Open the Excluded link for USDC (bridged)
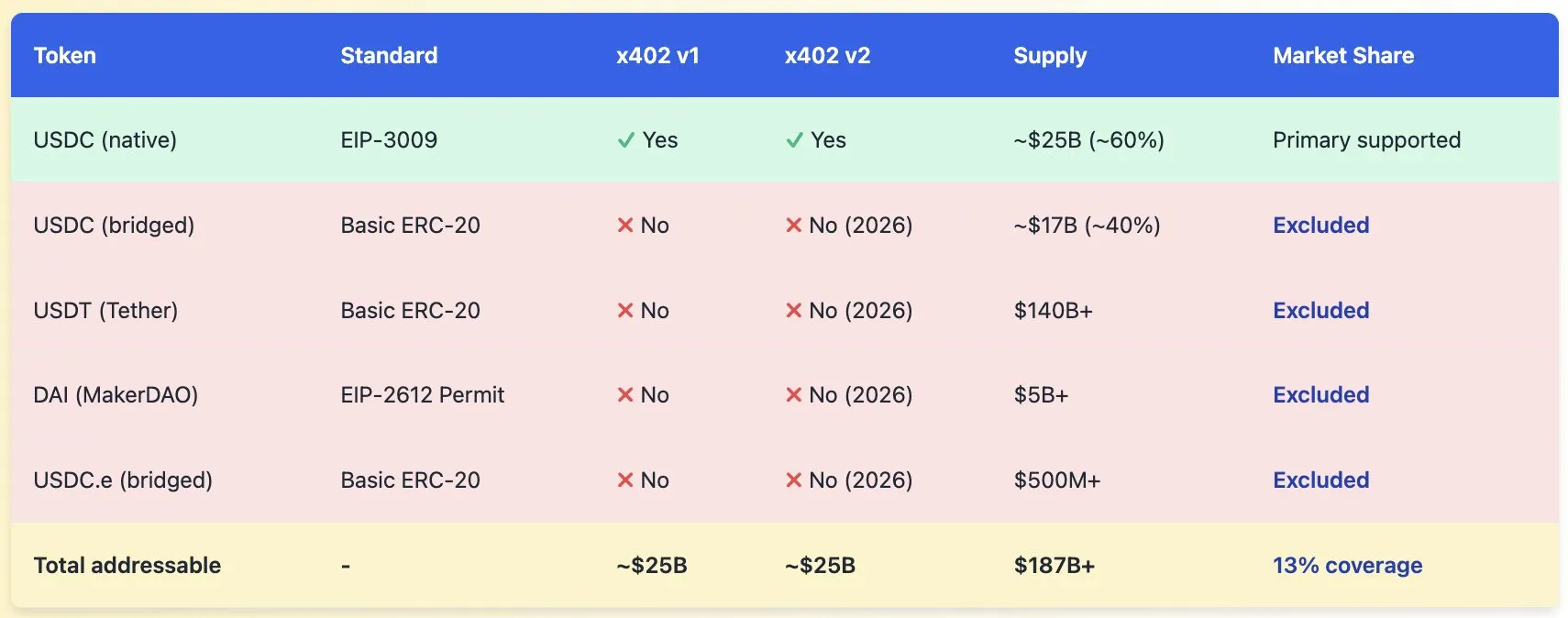Image resolution: width=1568 pixels, height=618 pixels. pyautogui.click(x=1320, y=226)
